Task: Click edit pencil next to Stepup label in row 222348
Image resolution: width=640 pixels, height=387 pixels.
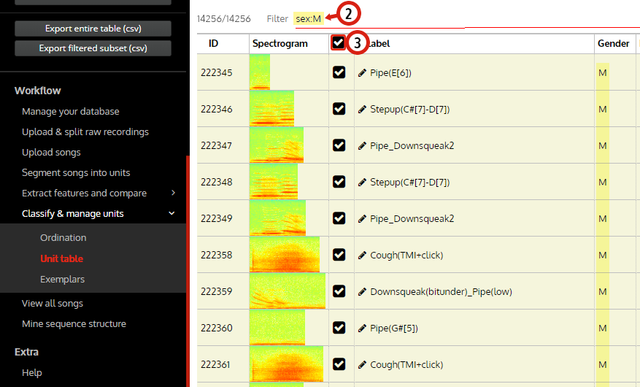Action: coord(362,182)
